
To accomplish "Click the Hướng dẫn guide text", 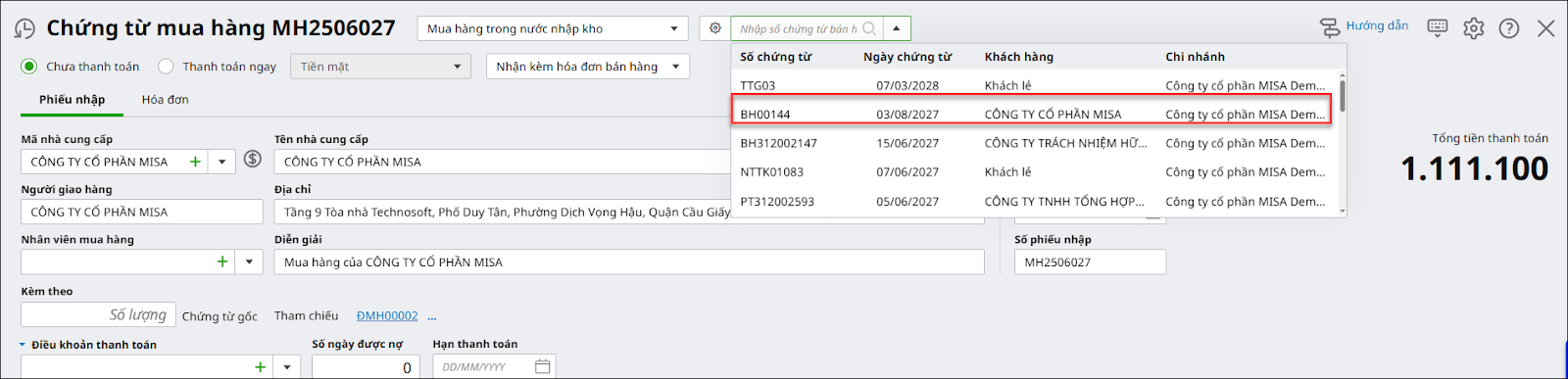I will [1377, 25].
